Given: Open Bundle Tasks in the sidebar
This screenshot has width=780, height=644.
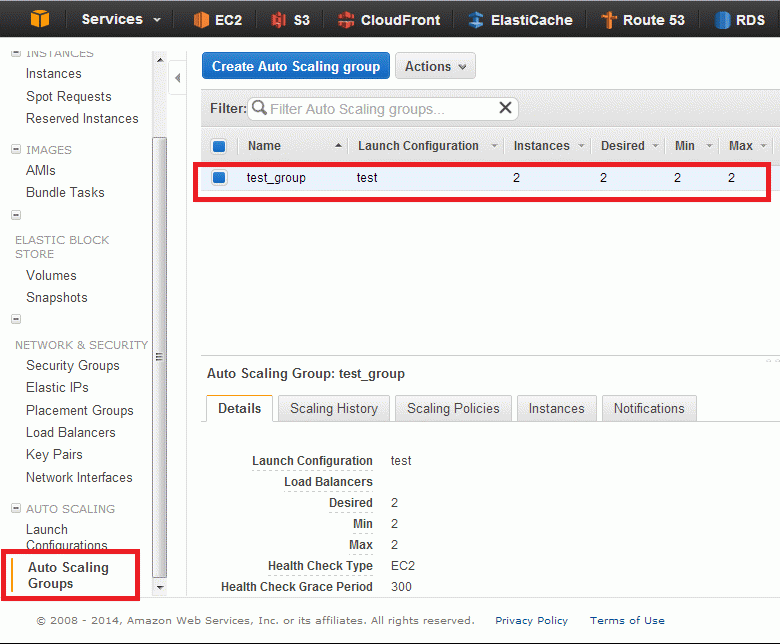Looking at the screenshot, I should pyautogui.click(x=65, y=192).
